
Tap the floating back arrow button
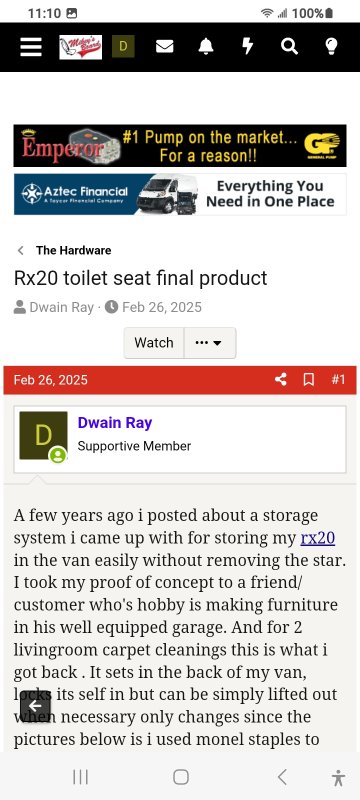pyautogui.click(x=35, y=706)
